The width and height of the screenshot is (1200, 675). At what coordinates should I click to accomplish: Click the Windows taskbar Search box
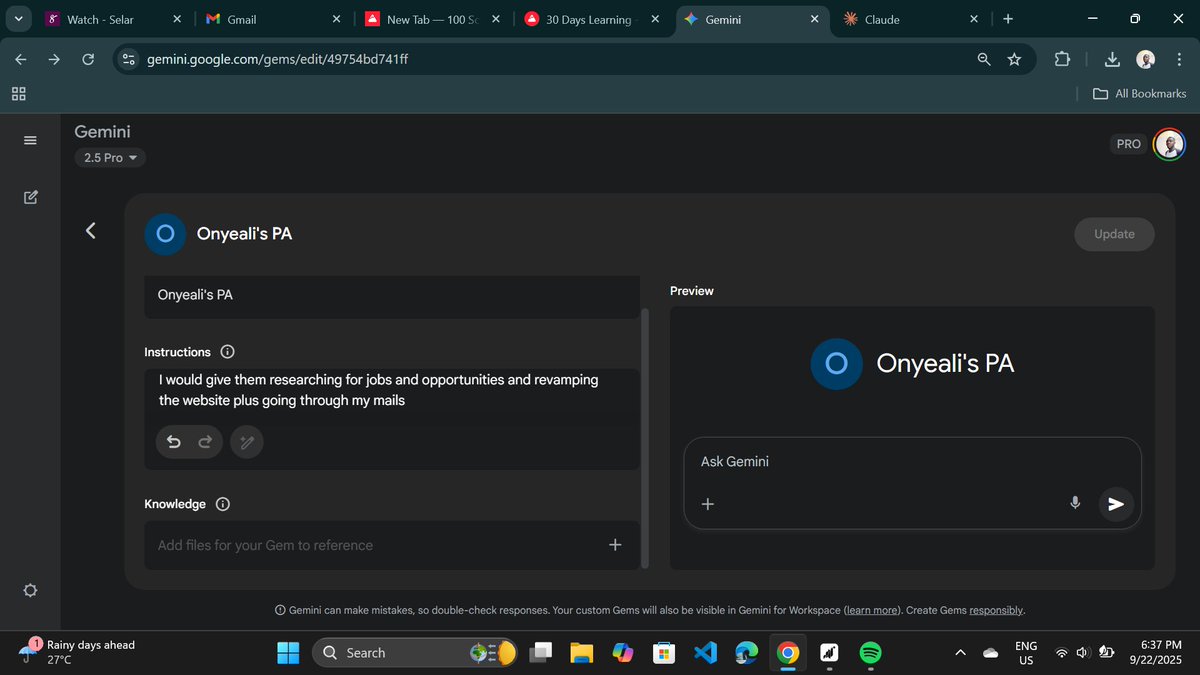(x=415, y=653)
